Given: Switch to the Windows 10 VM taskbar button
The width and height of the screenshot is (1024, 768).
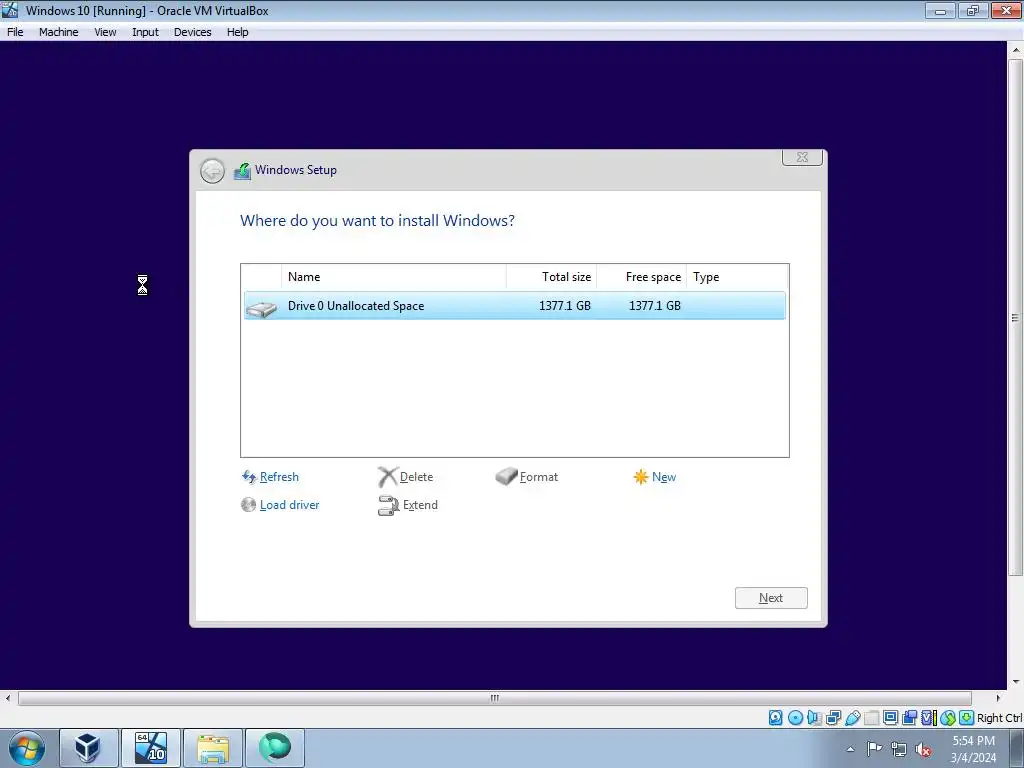Looking at the screenshot, I should coord(150,748).
